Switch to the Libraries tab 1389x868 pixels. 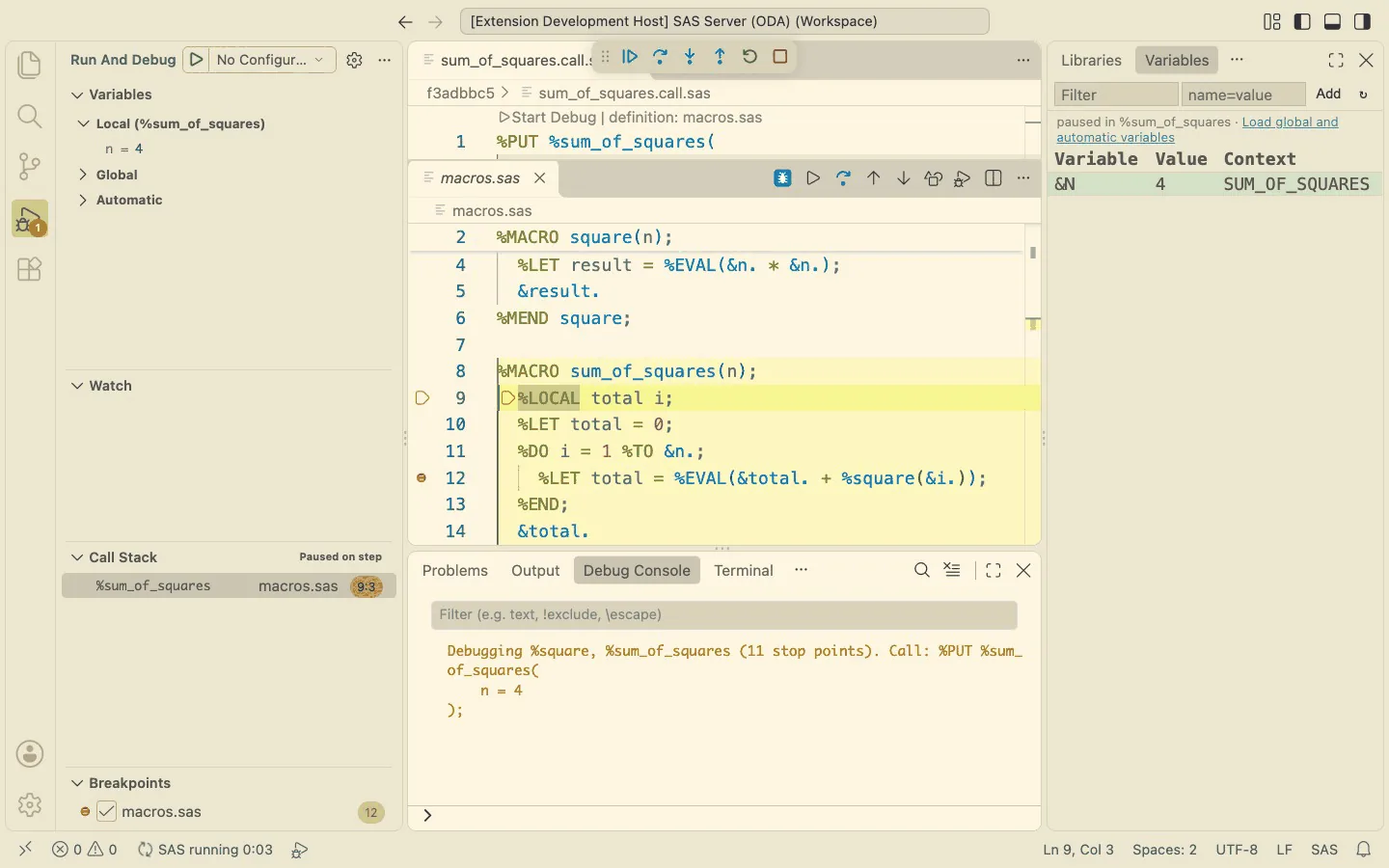[1091, 60]
